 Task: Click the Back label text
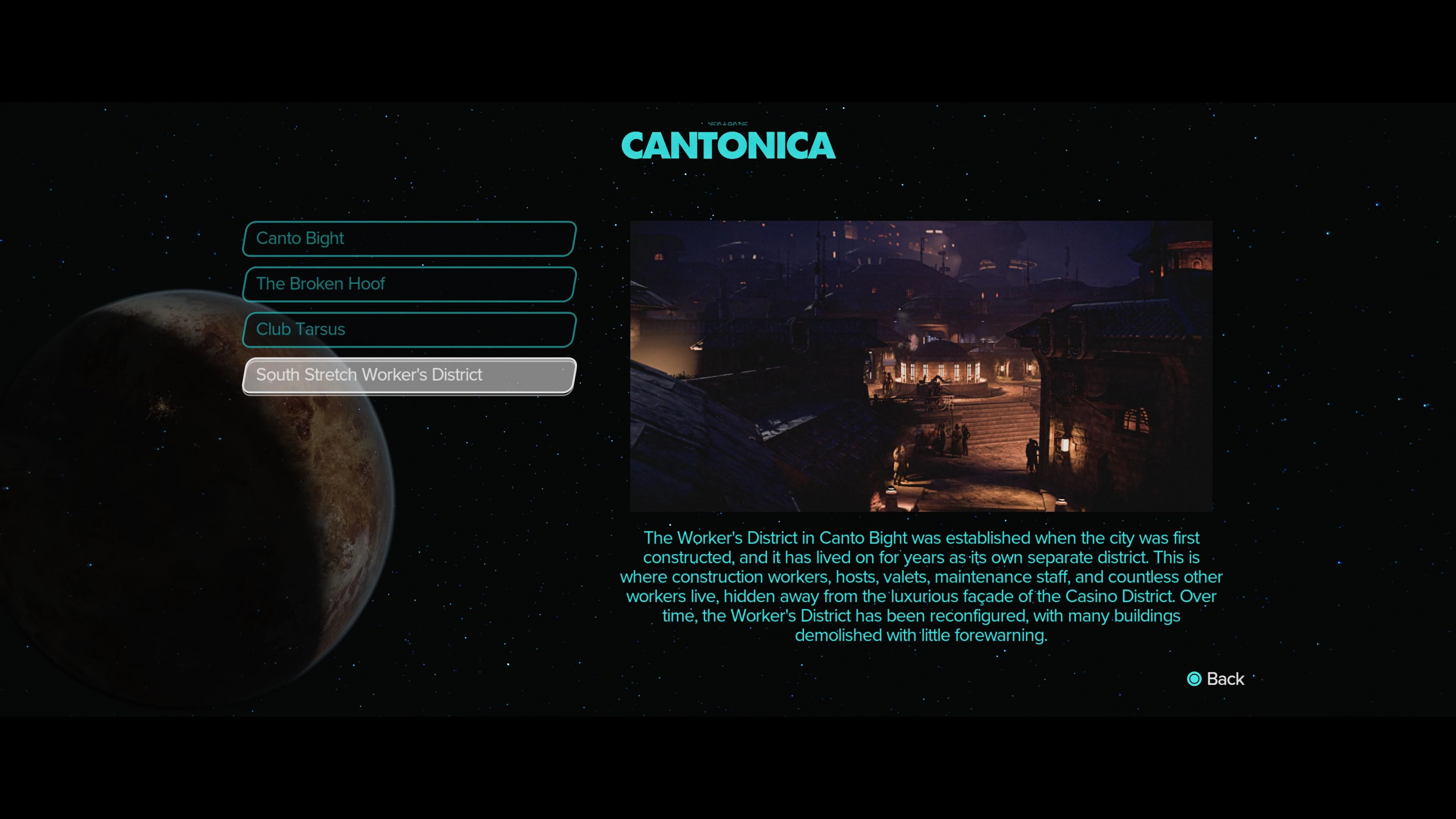[x=1225, y=679]
